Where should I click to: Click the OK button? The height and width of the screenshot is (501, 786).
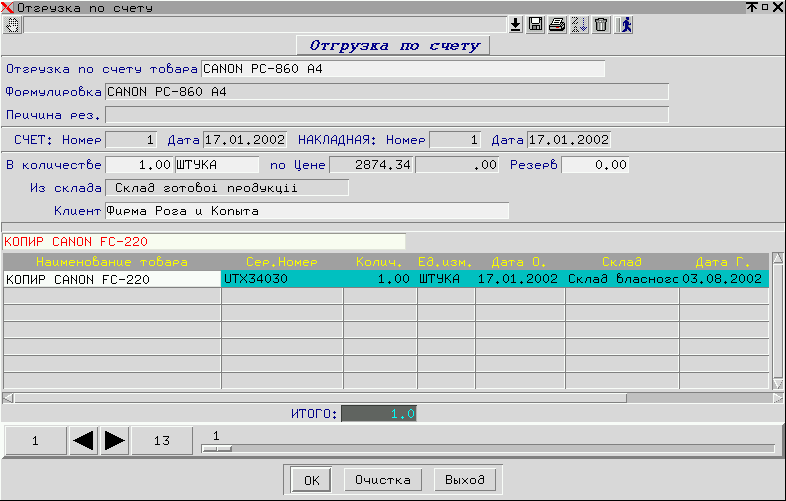(311, 480)
